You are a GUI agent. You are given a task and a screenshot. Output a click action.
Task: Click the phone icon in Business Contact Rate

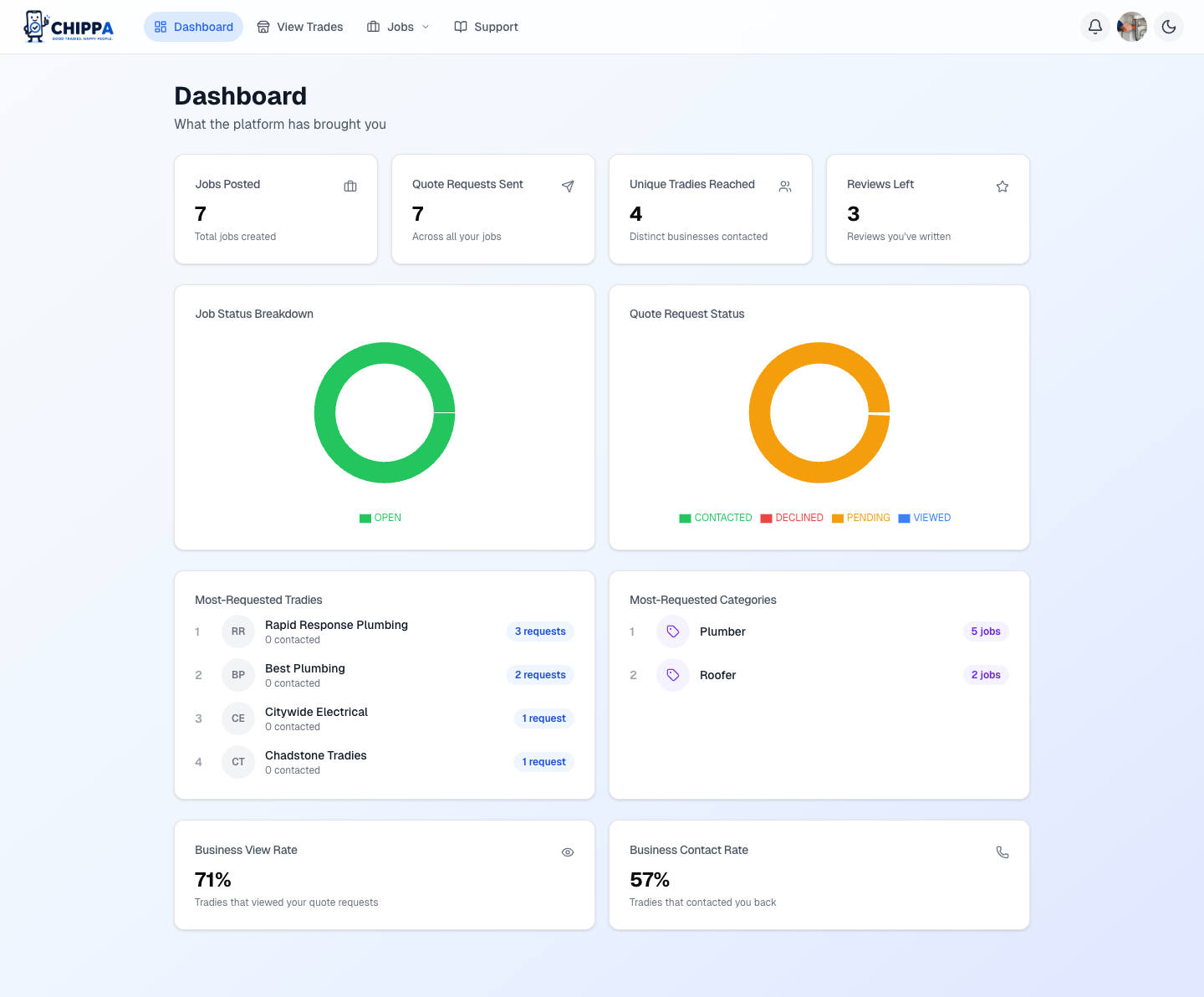pyautogui.click(x=1002, y=852)
